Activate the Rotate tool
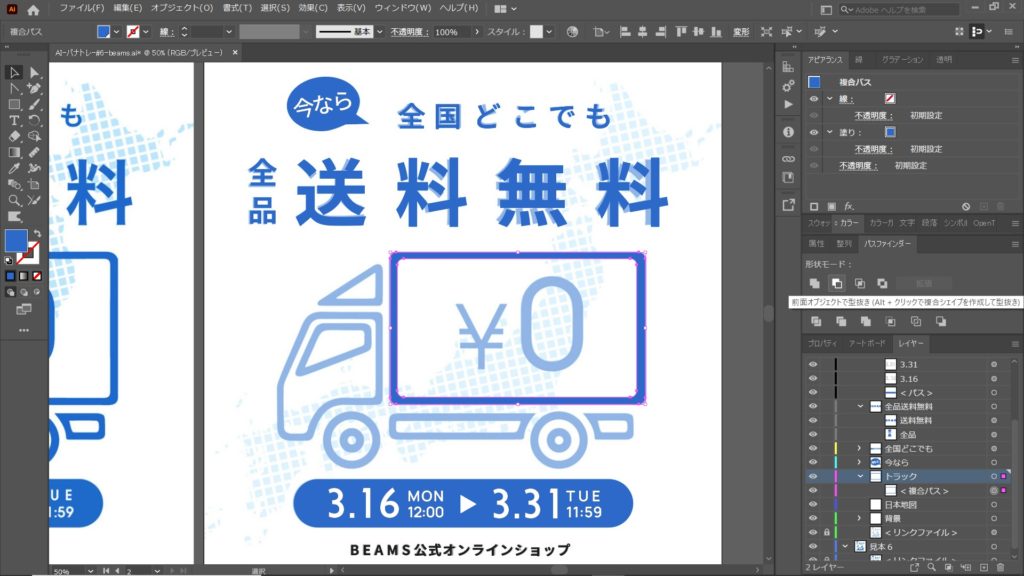 coord(35,121)
